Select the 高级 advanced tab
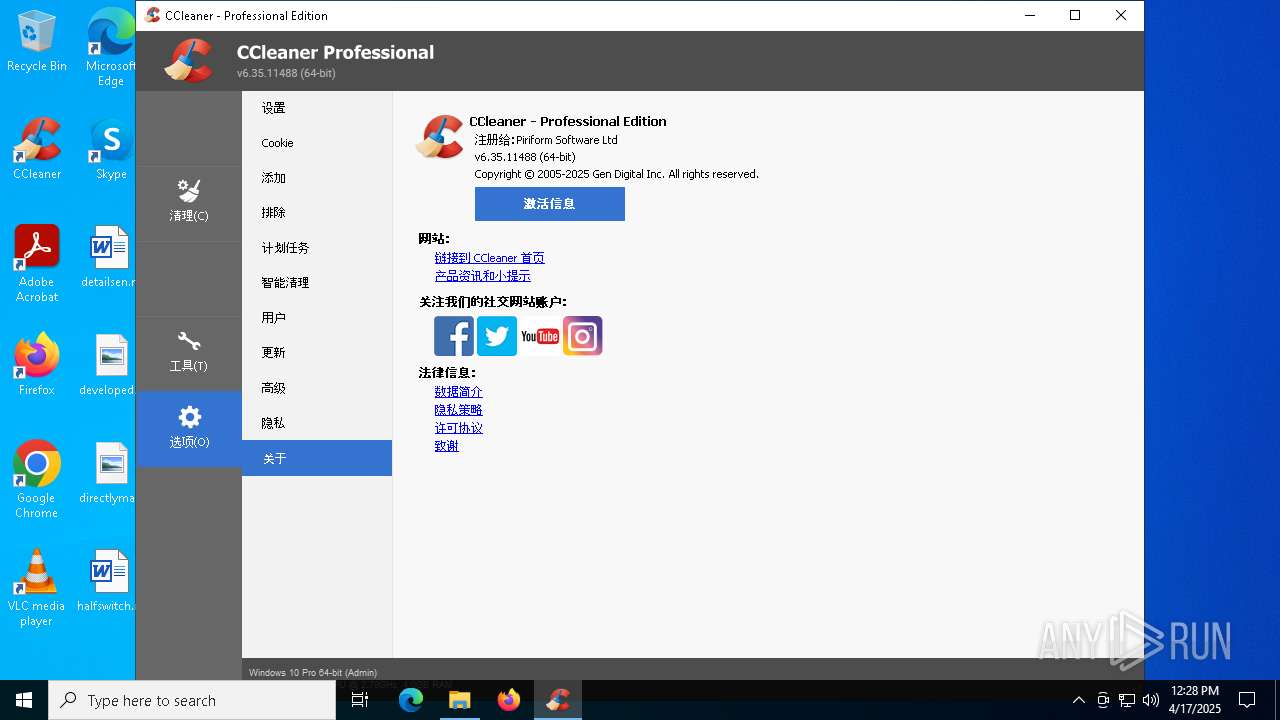The width and height of the screenshot is (1280, 720). click(317, 388)
